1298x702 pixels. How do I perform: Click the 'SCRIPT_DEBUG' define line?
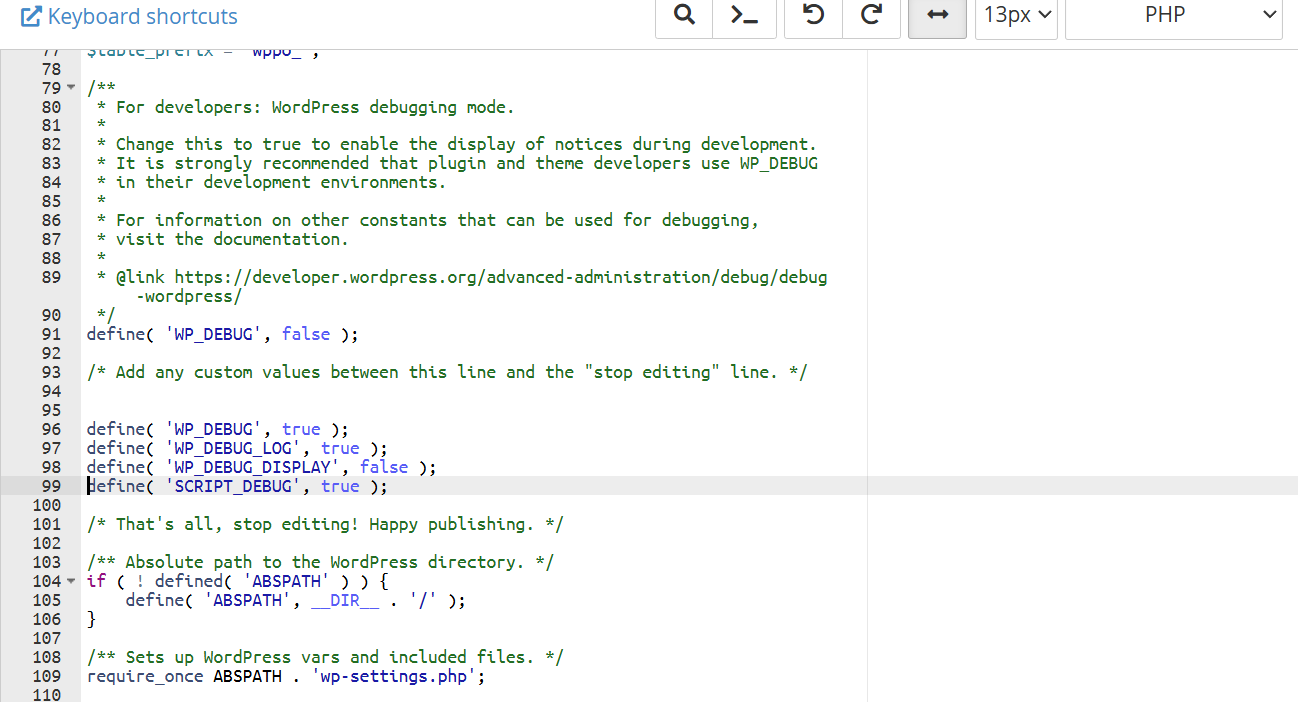237,486
